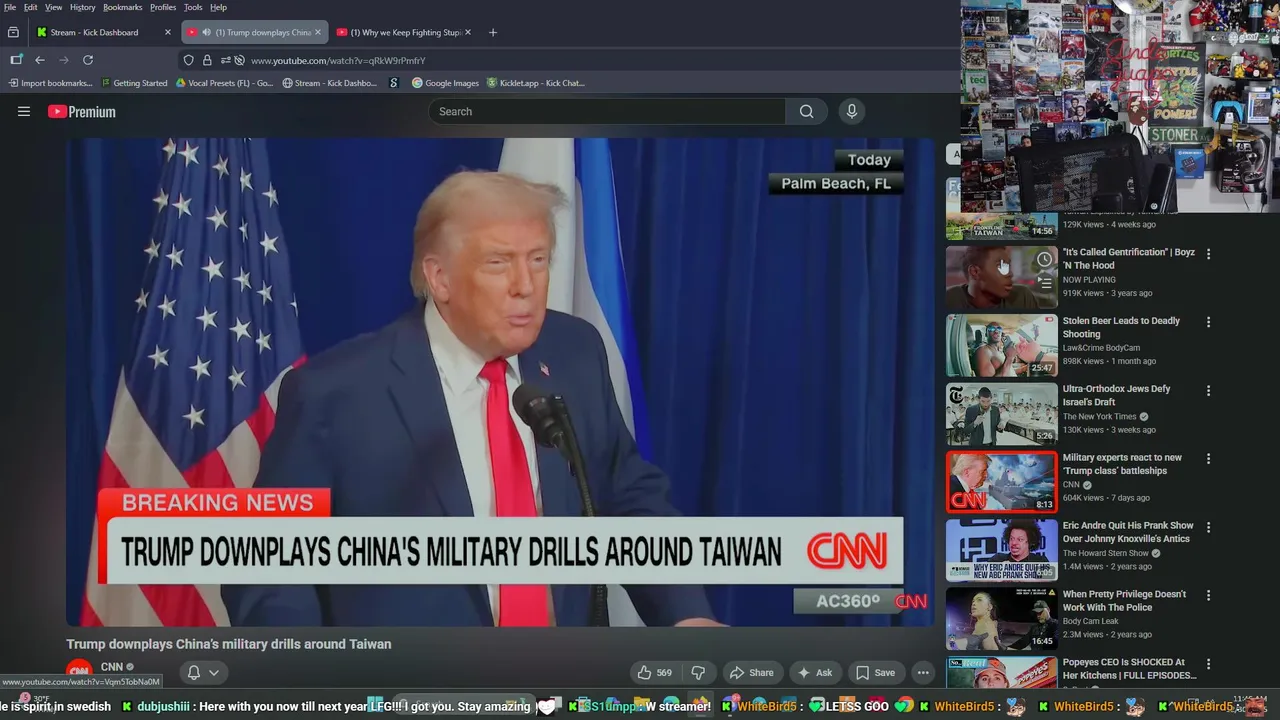Click the YouTube search input field

click(606, 112)
